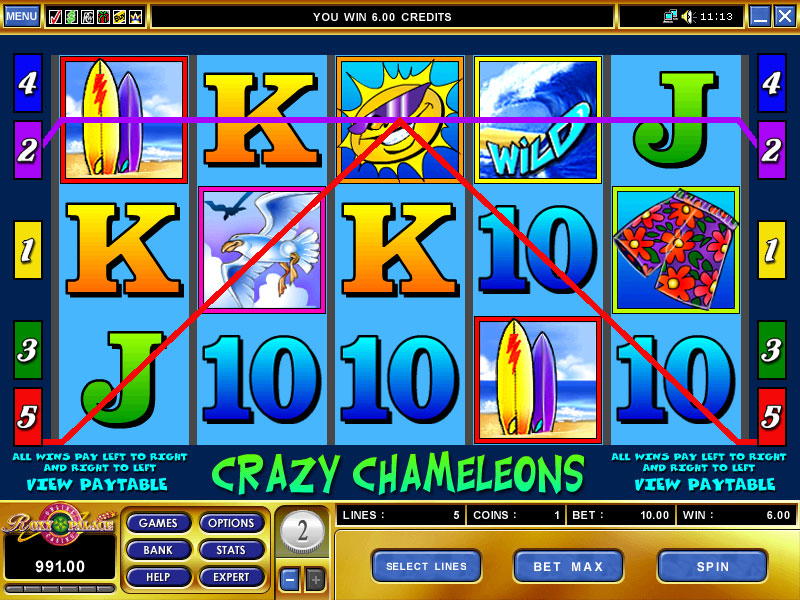Screen dimensions: 800x600
Task: Click the BET MAX button
Action: click(x=568, y=566)
